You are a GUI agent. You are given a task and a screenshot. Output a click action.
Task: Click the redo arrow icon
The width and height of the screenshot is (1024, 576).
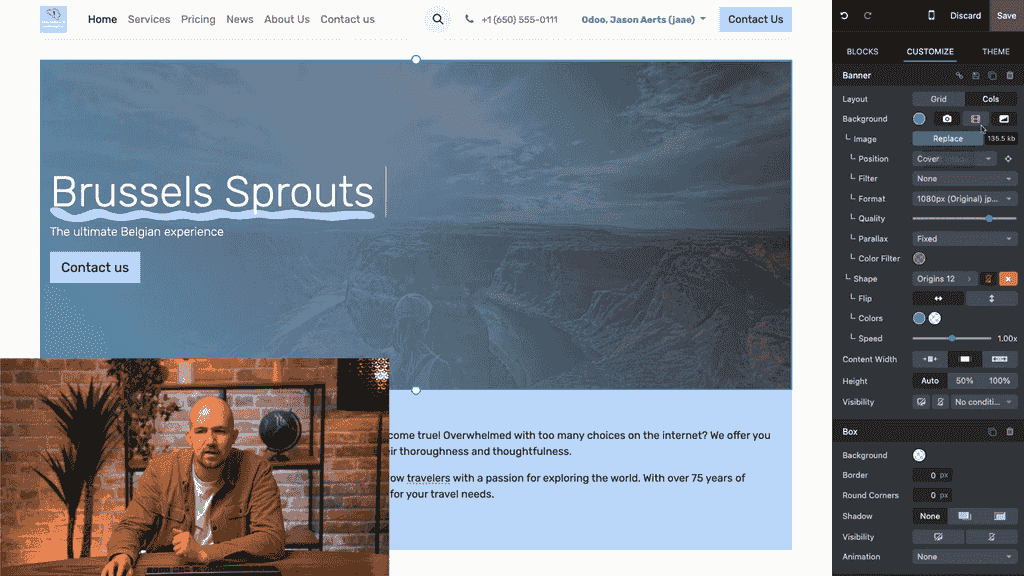(868, 16)
